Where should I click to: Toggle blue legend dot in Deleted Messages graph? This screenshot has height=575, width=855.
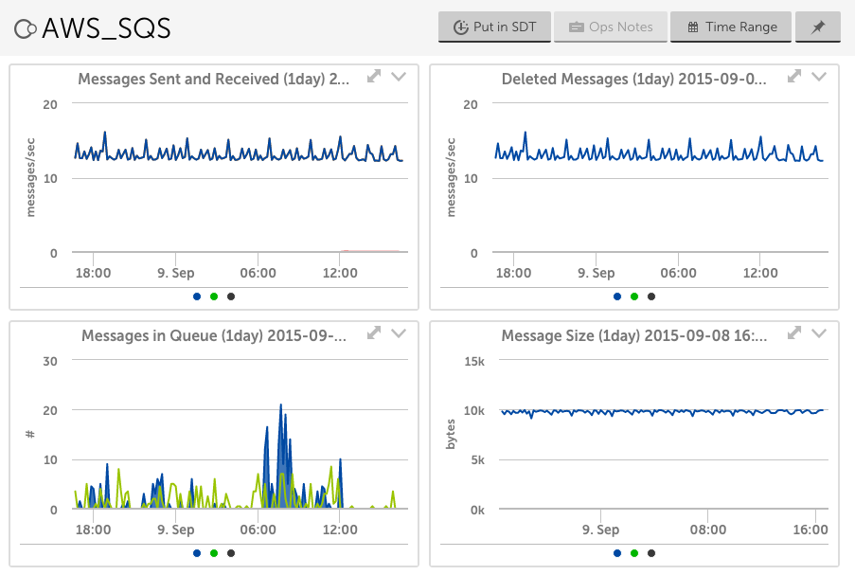tap(617, 296)
